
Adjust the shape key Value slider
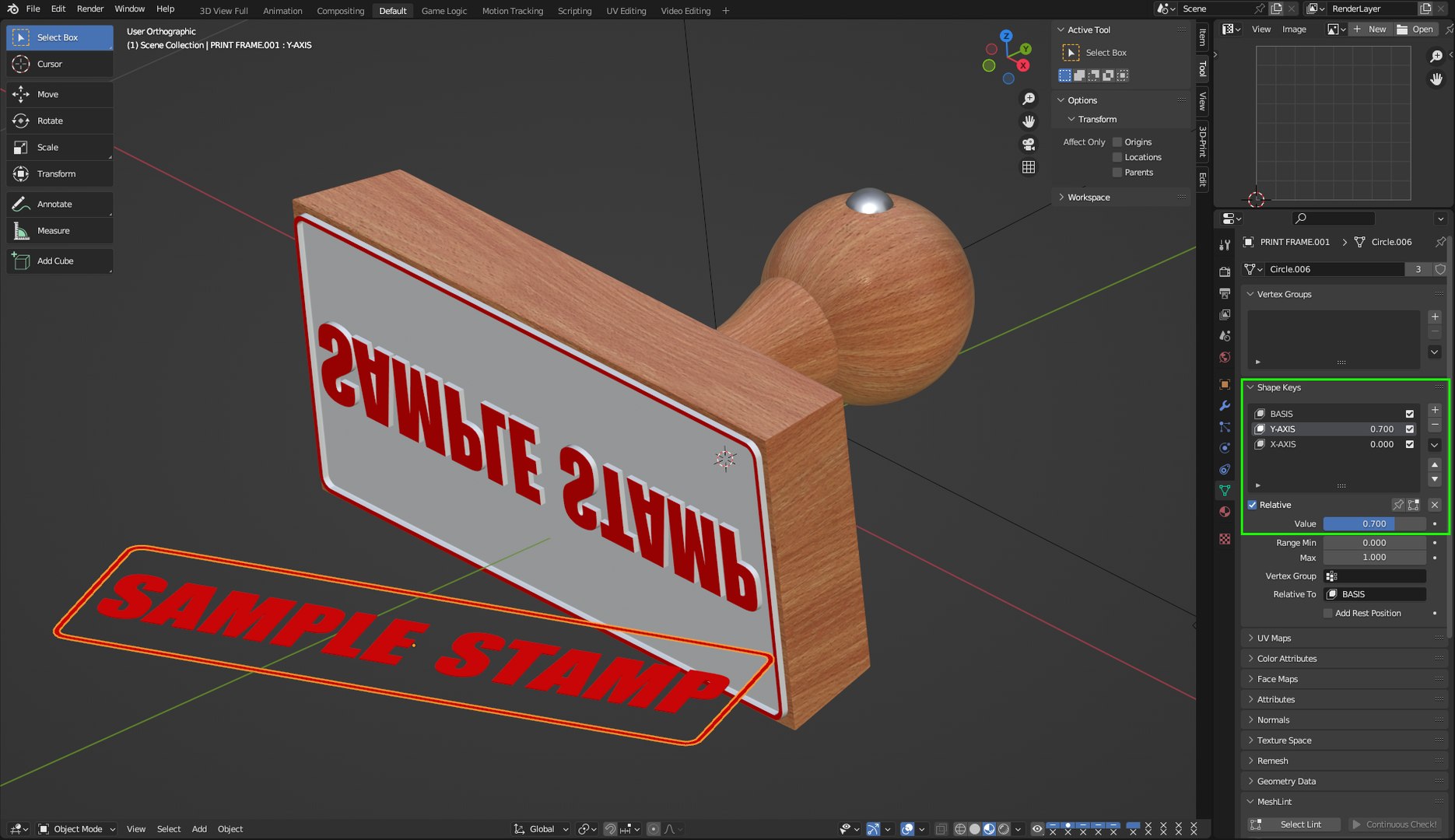point(1374,524)
